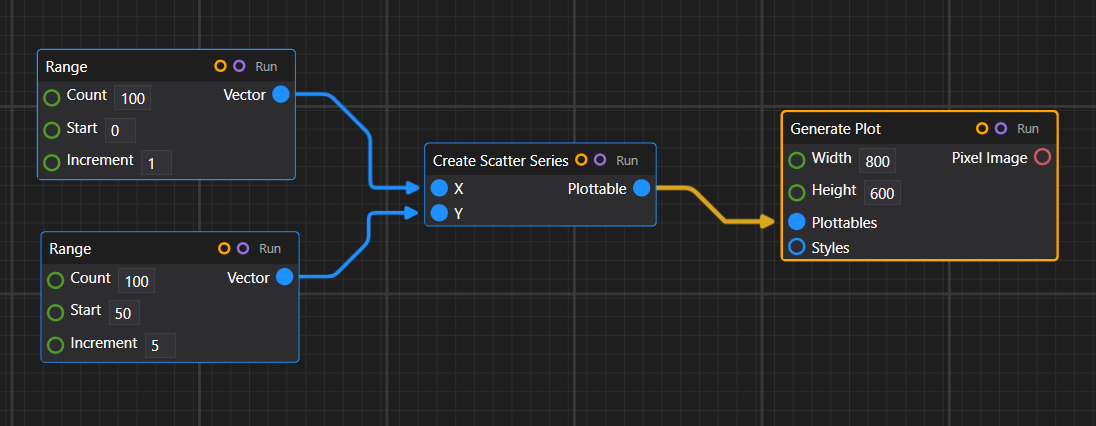Click the orange circle in Generate Plot header
Screen dimensions: 1096x426
pos(982,128)
